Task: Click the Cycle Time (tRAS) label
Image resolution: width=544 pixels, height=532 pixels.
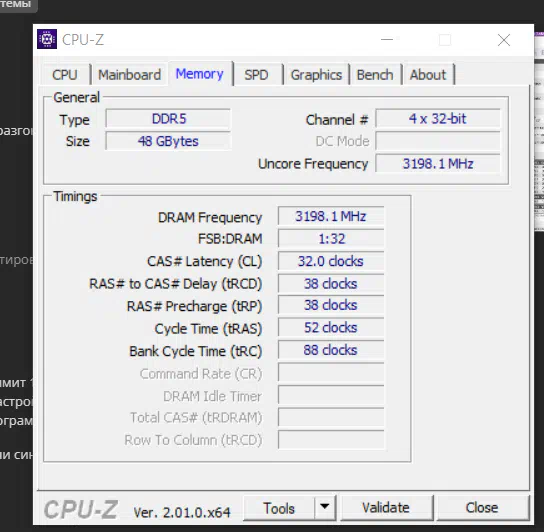Action: (208, 329)
